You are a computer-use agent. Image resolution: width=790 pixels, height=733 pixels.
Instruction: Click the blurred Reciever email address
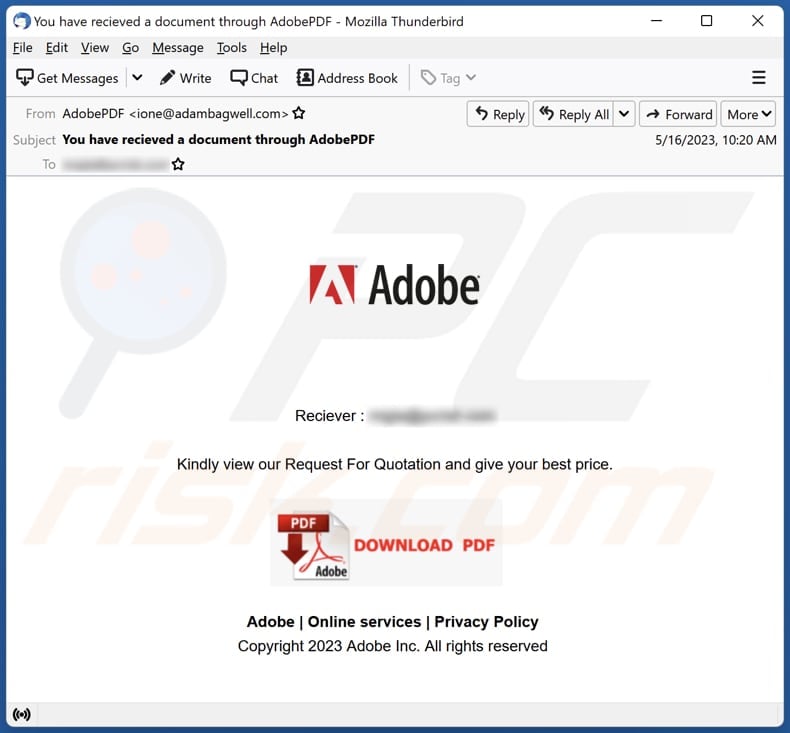tap(433, 416)
